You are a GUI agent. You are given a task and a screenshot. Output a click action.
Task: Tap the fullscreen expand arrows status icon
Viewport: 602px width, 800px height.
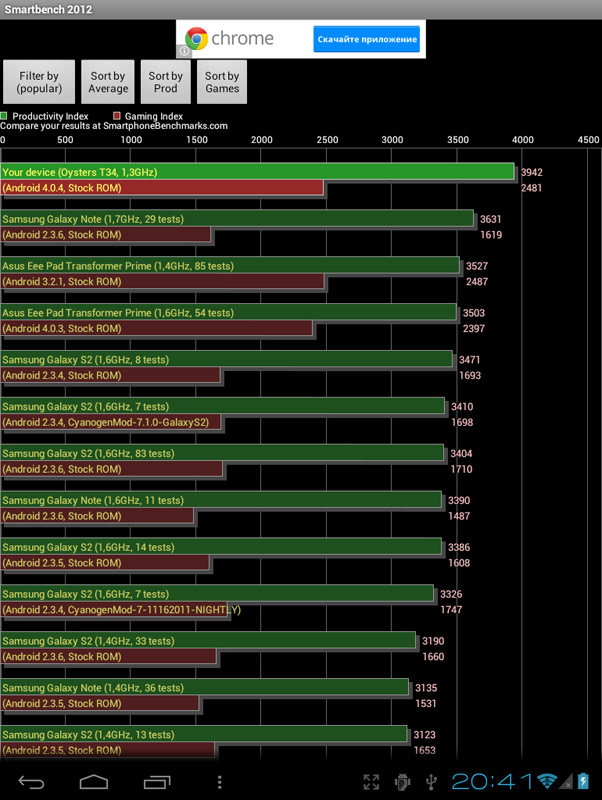click(371, 782)
